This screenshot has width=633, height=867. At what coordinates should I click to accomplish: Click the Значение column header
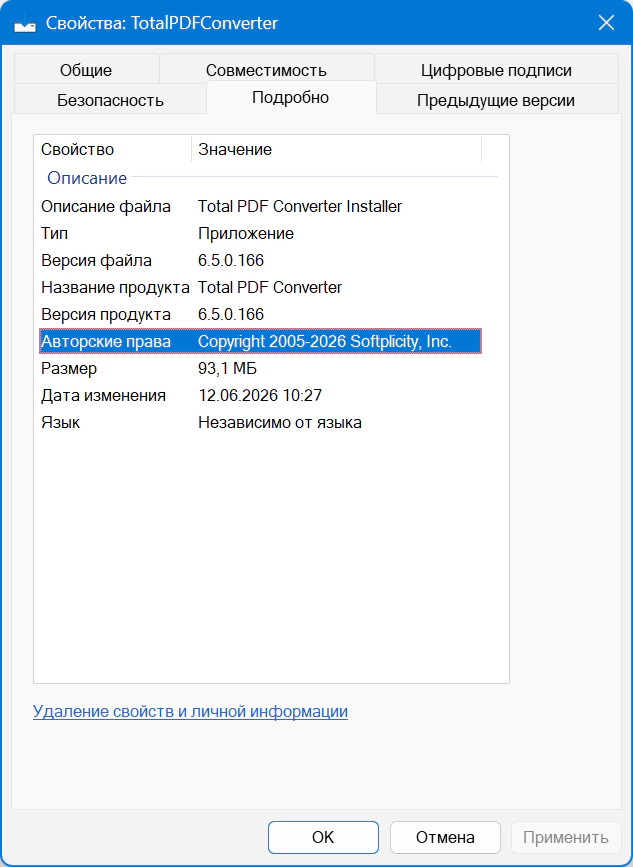(337, 149)
